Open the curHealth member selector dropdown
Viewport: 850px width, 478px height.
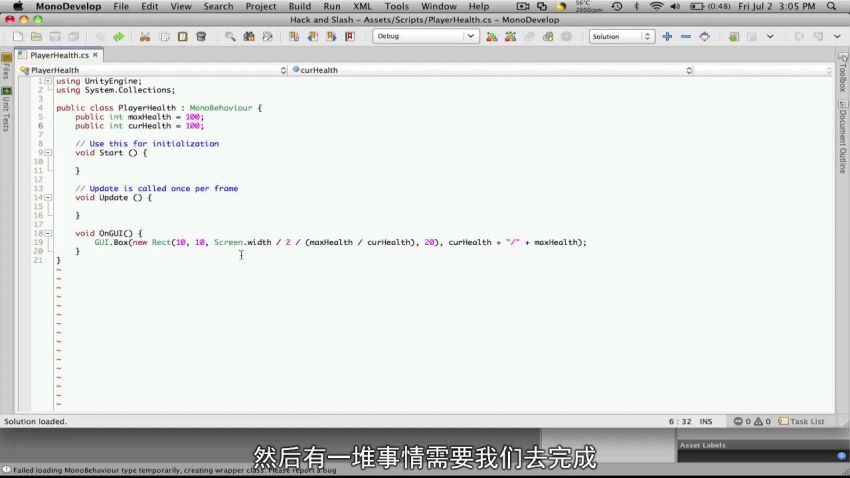(490, 71)
